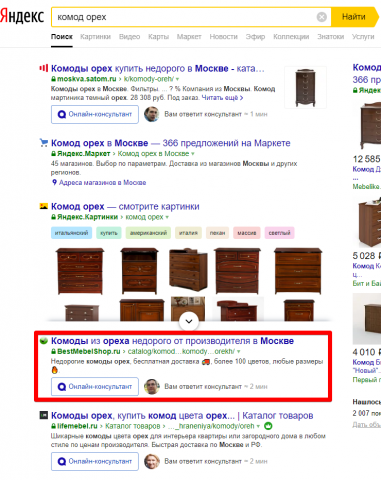Click the BestMebelShop result favicon
Image resolution: width=381 pixels, height=480 pixels.
(x=44, y=341)
